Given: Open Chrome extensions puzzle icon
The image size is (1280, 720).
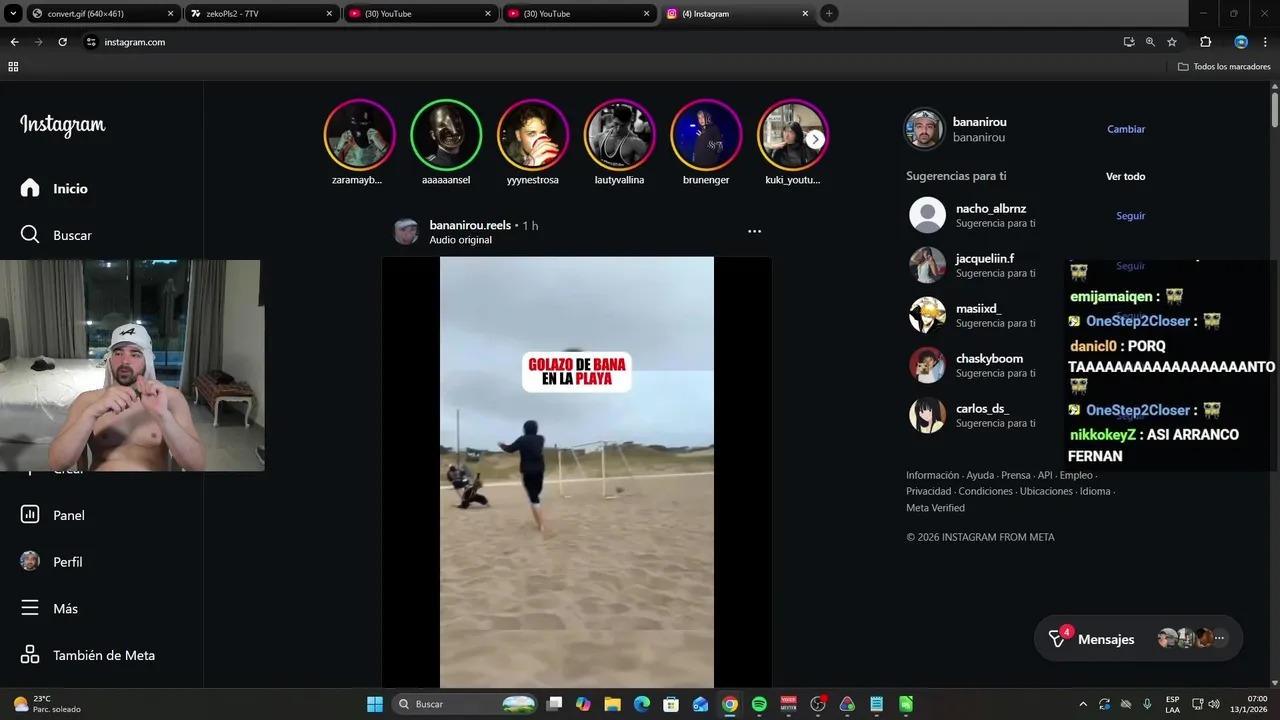Looking at the screenshot, I should point(1205,42).
